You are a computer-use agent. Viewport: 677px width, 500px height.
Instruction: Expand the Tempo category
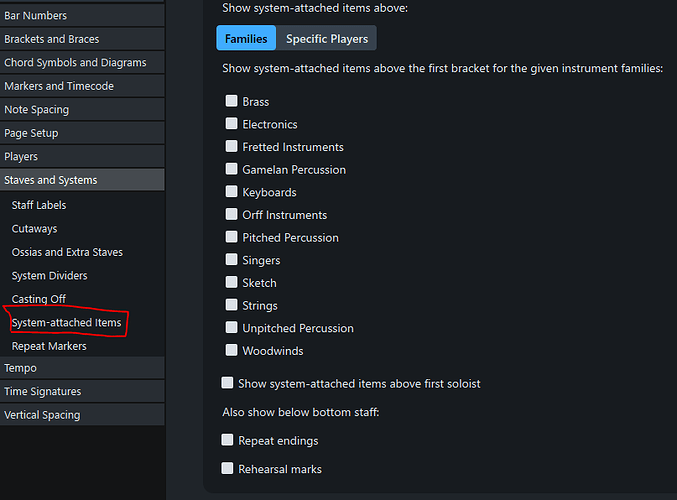(x=21, y=368)
